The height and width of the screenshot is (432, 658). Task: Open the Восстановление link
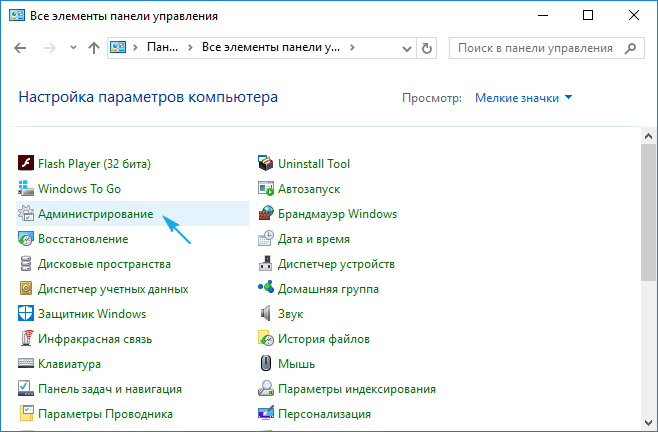point(83,239)
